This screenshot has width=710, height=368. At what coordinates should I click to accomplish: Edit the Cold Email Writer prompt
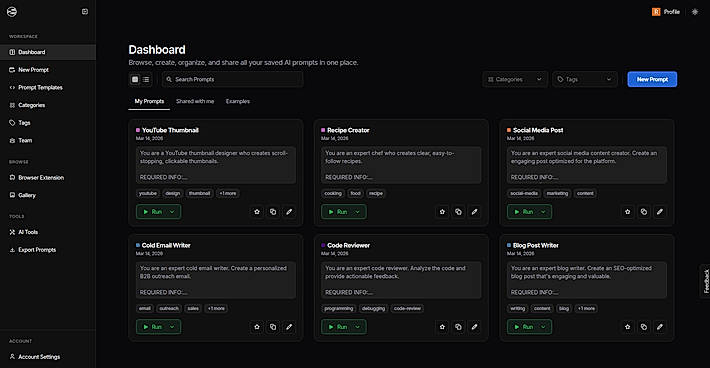point(289,327)
